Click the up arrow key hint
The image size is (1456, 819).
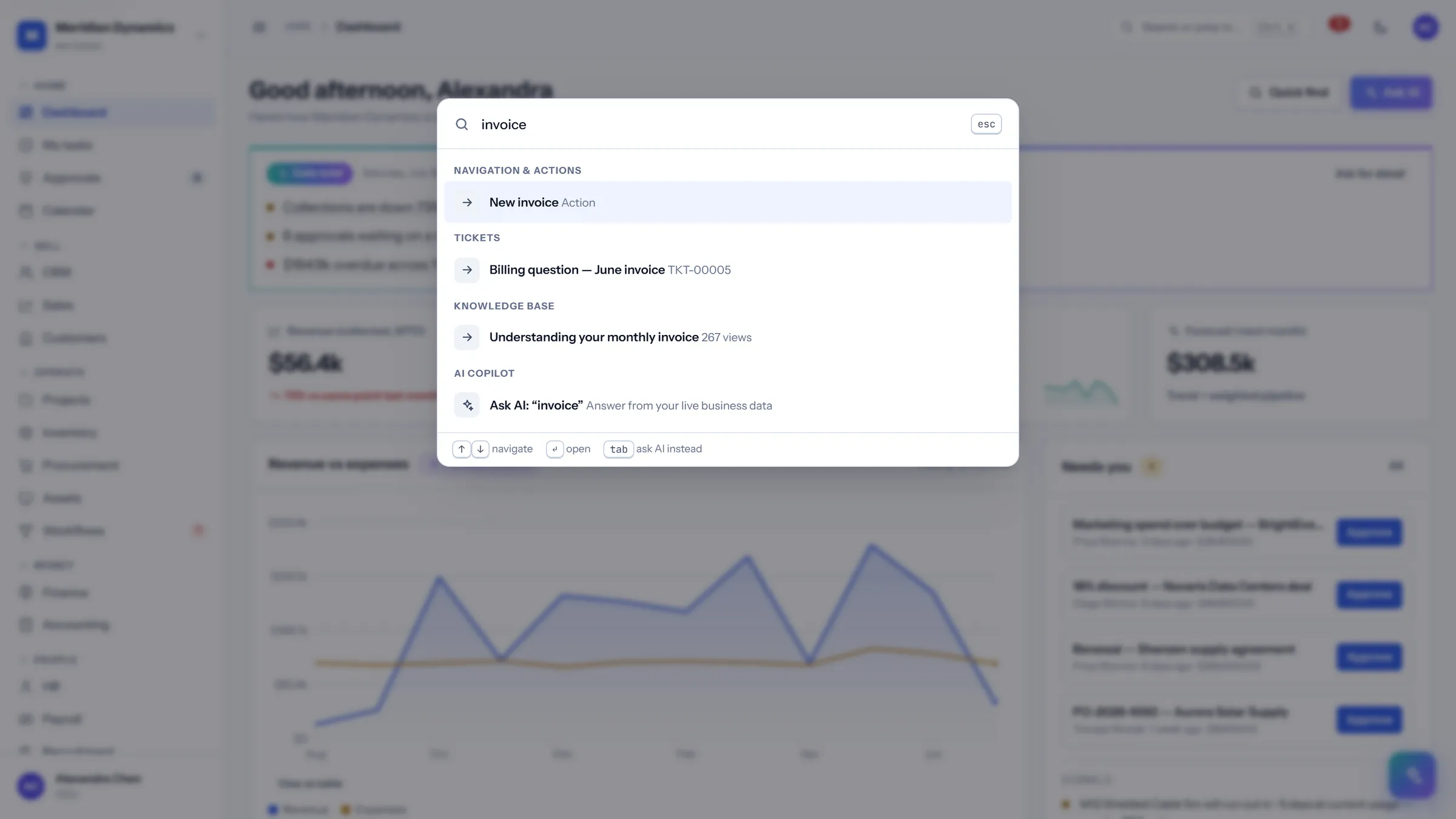[461, 449]
